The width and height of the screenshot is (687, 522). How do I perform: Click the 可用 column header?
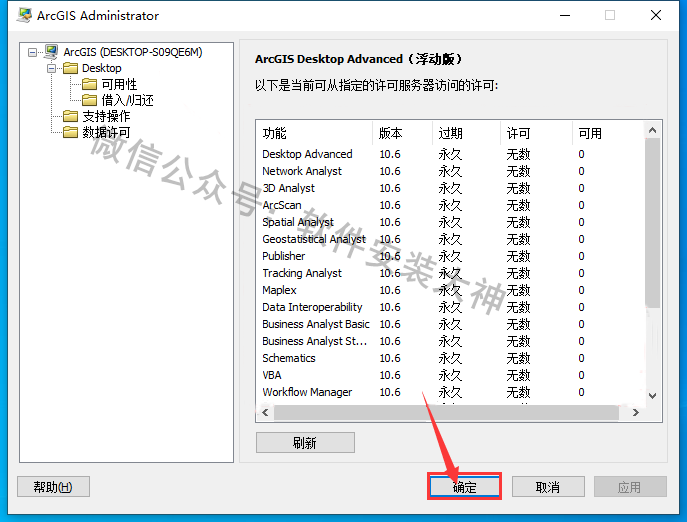tap(608, 133)
